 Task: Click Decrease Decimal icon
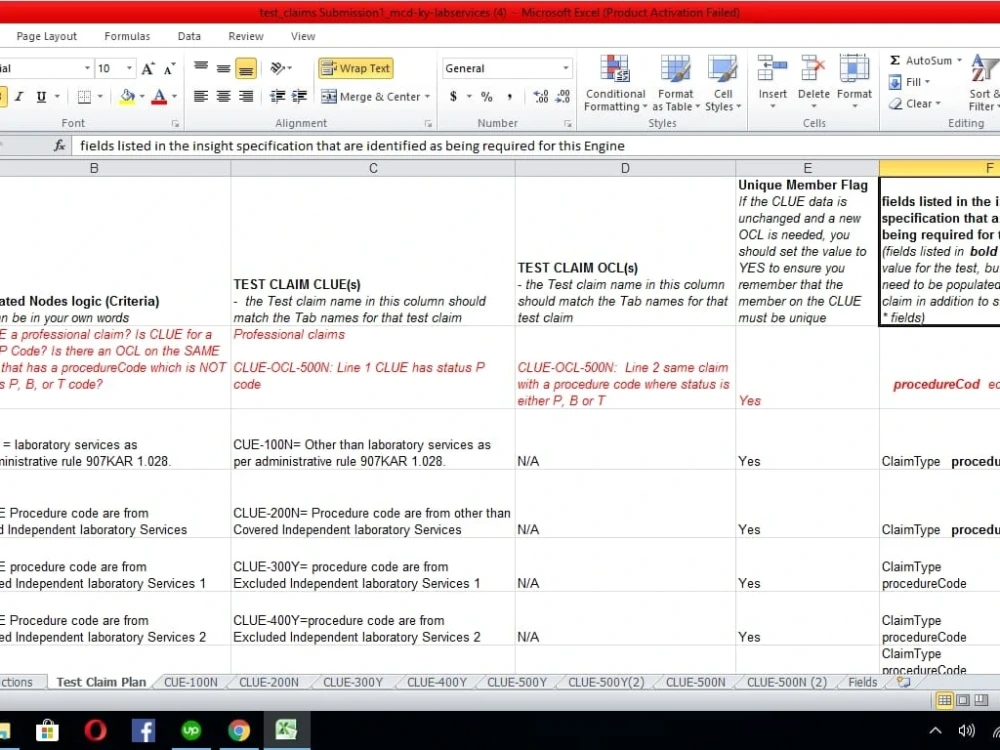pos(563,97)
